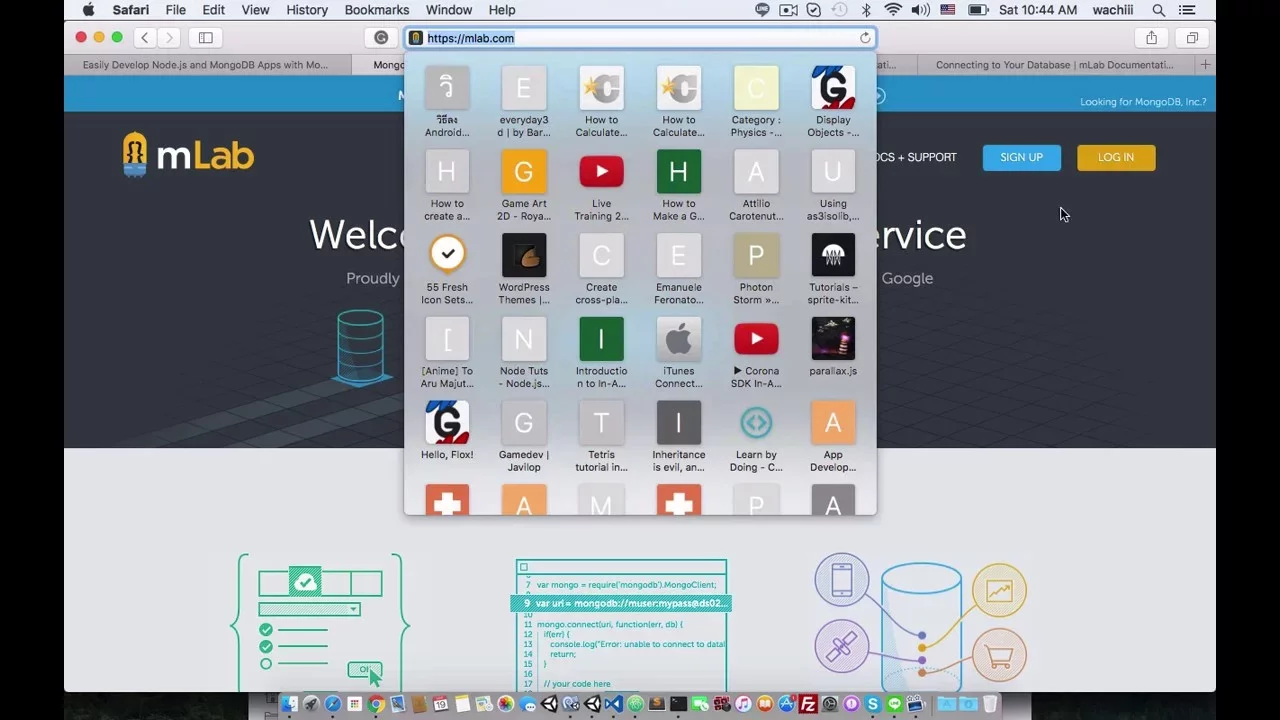This screenshot has width=1280, height=720.
Task: Open the everyday3d favorite icon
Action: (x=524, y=89)
